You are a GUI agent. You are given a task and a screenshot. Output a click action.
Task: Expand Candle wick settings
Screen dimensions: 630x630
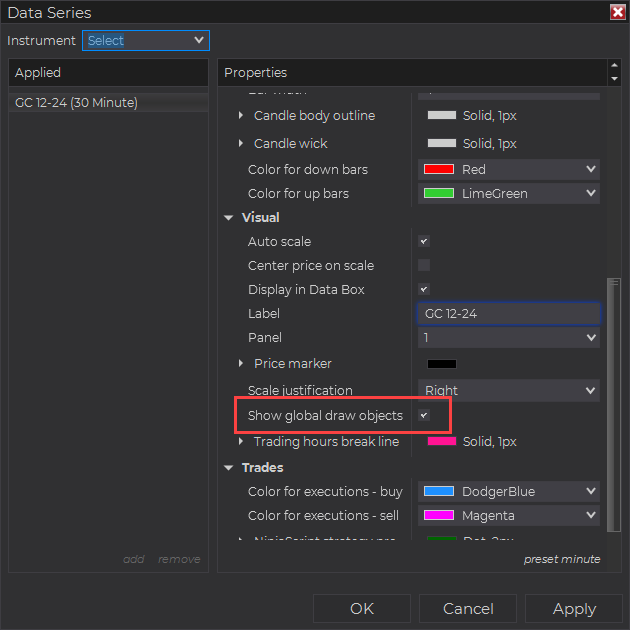click(x=241, y=144)
